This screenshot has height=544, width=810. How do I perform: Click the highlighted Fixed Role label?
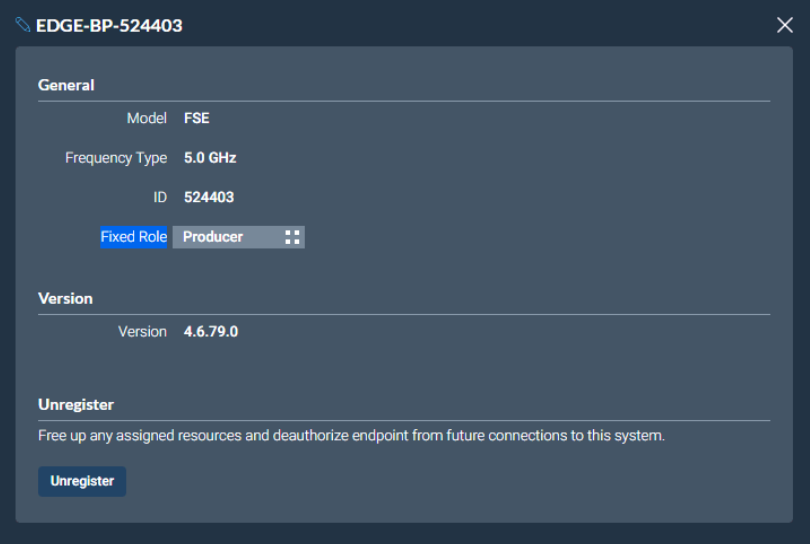coord(134,237)
